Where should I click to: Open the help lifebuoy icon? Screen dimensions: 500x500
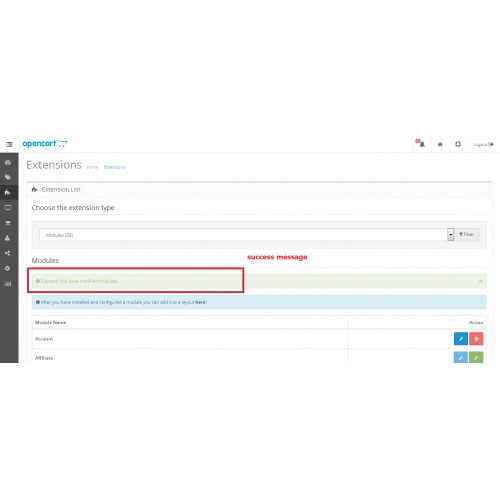pos(458,144)
